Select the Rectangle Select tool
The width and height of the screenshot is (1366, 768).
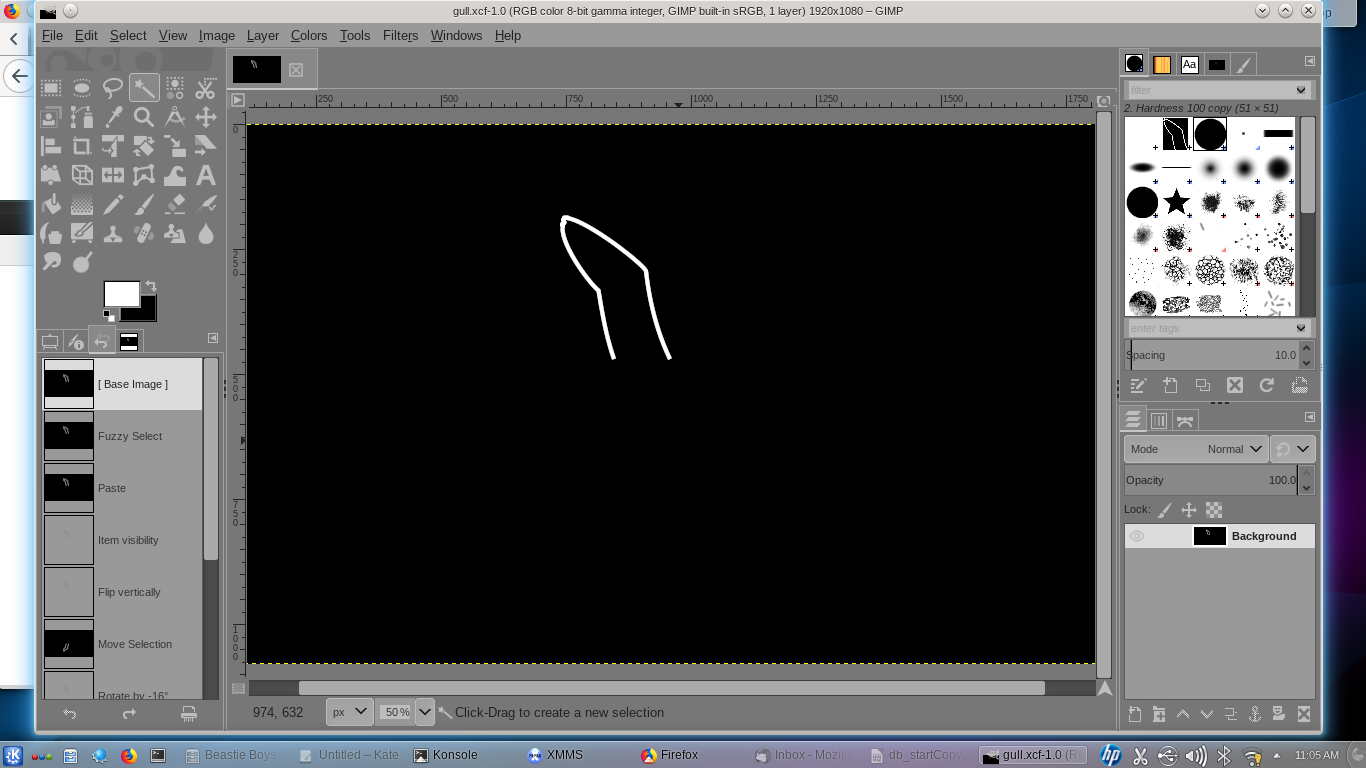point(51,88)
